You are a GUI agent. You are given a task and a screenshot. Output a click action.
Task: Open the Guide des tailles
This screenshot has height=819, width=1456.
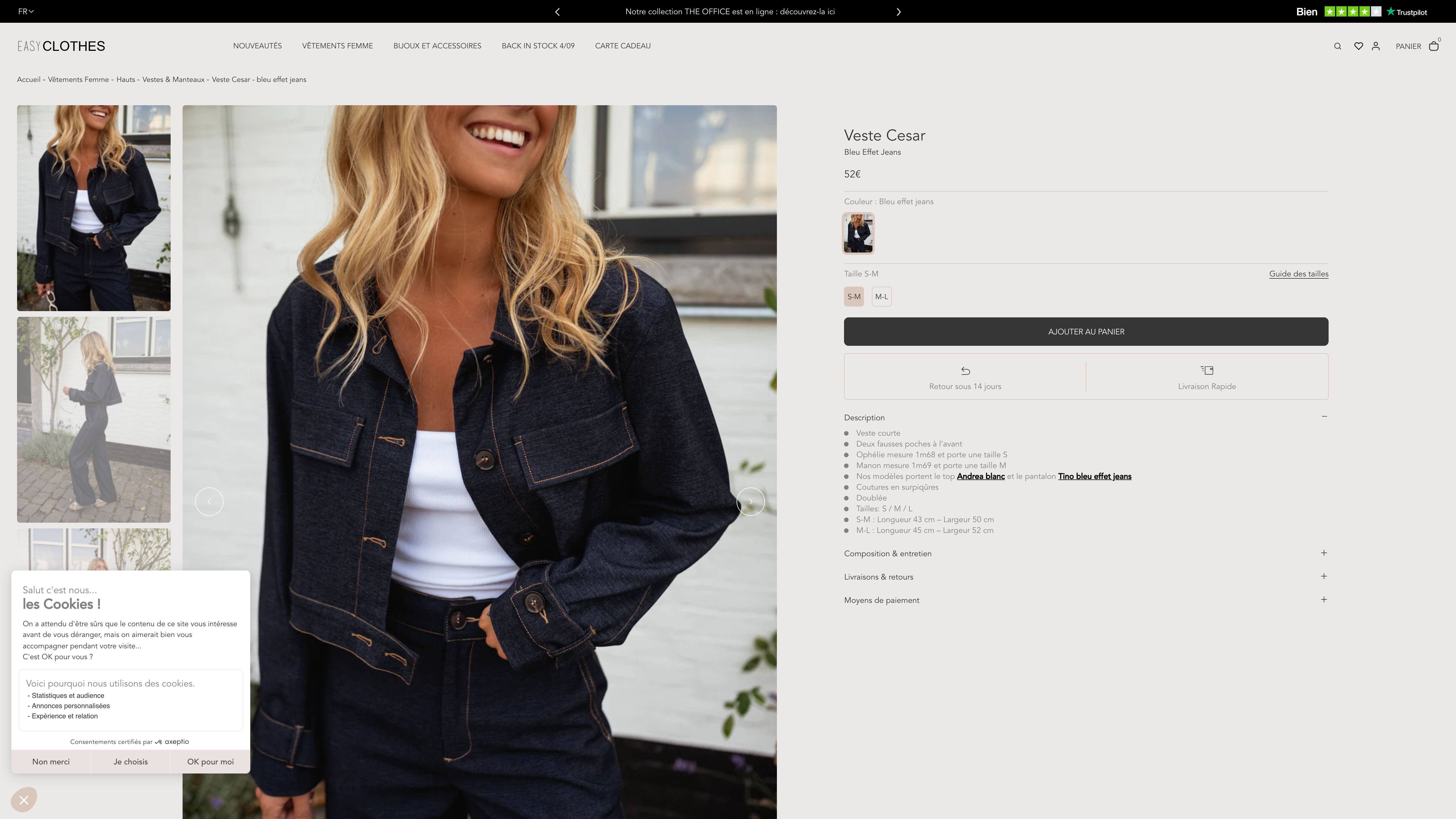coord(1298,274)
